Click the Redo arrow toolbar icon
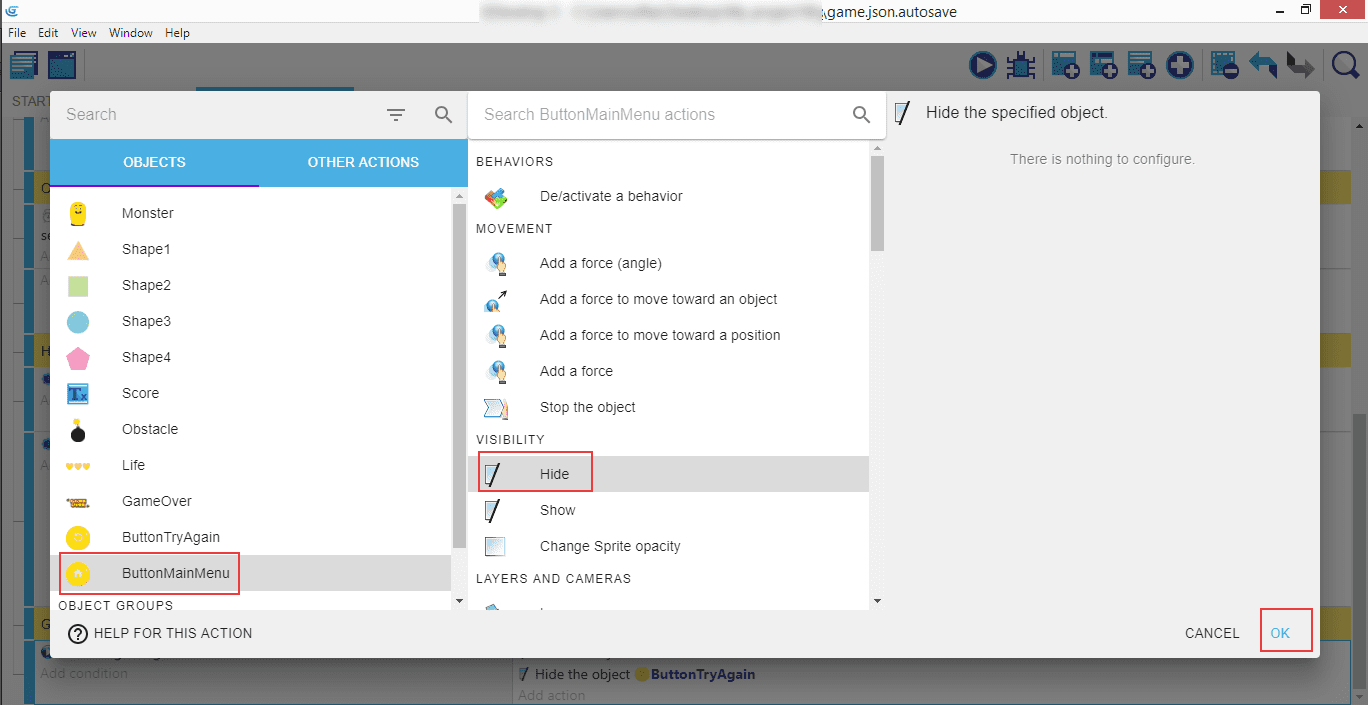 (1300, 66)
